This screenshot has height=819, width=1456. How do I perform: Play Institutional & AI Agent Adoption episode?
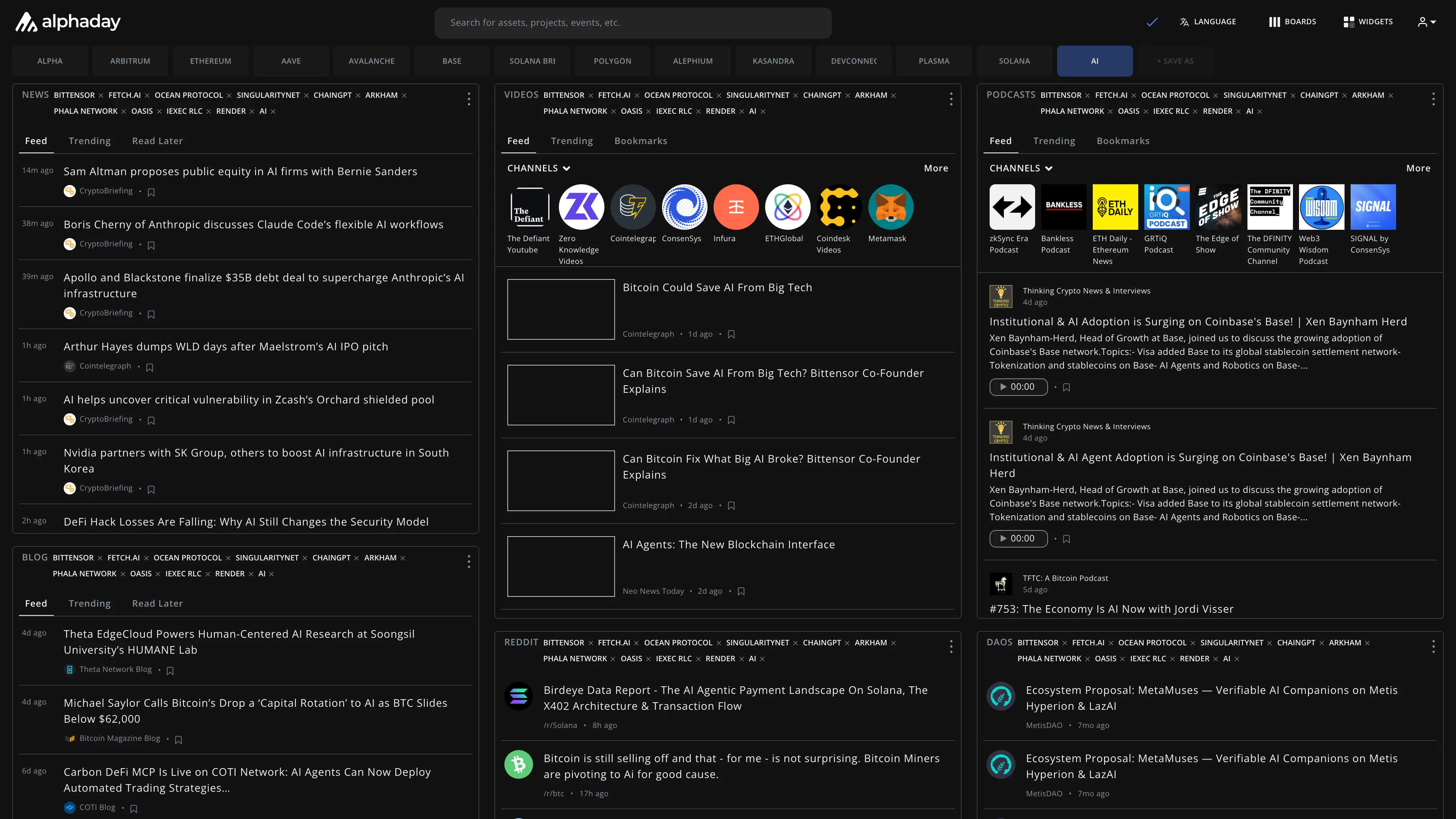[1018, 538]
